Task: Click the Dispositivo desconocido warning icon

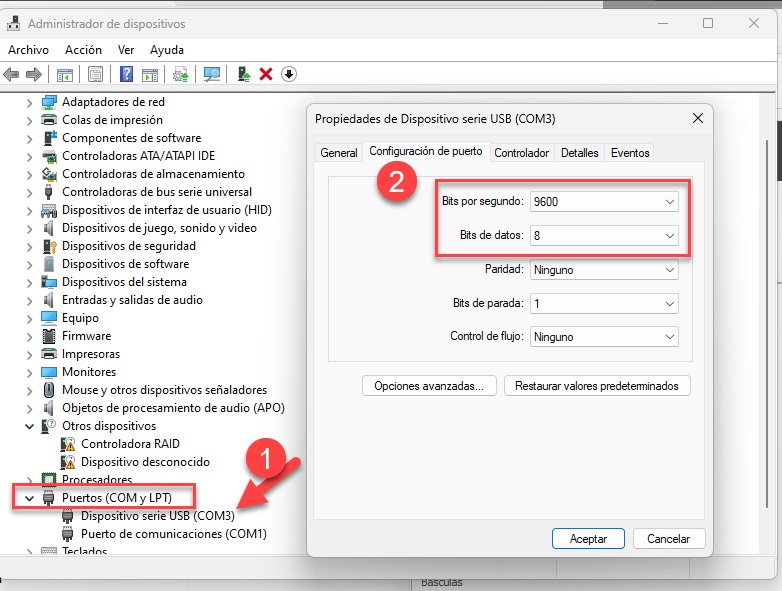Action: pos(67,462)
